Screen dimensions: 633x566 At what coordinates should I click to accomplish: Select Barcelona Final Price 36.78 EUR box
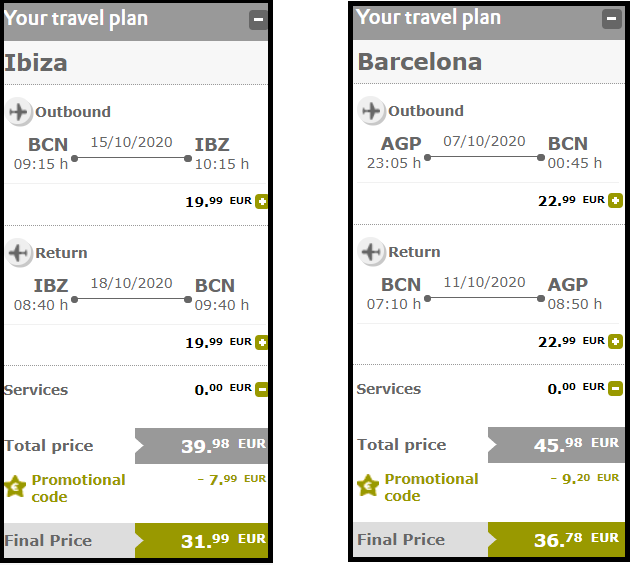[x=556, y=539]
